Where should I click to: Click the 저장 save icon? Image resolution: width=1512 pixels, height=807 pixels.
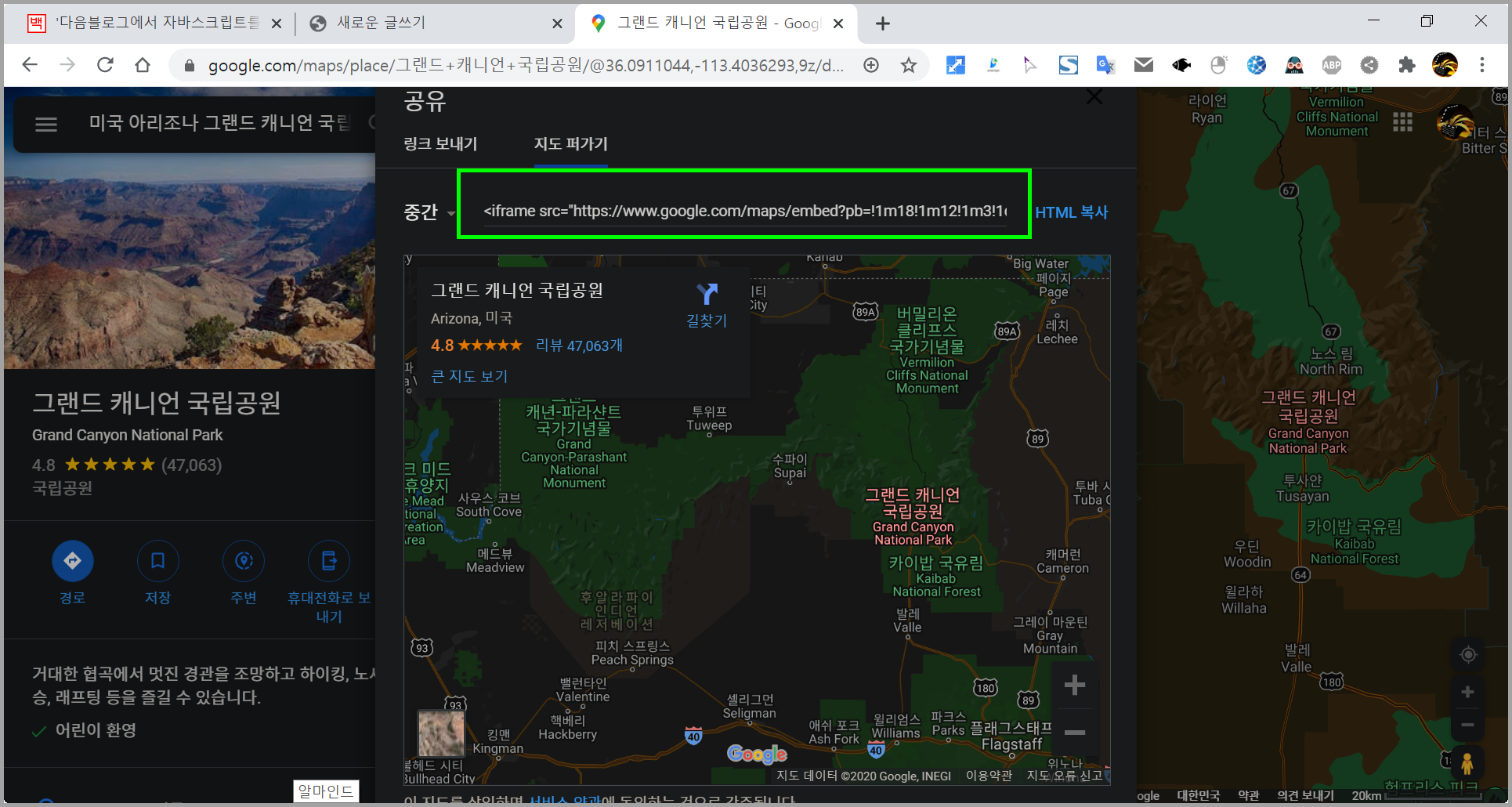tap(157, 561)
